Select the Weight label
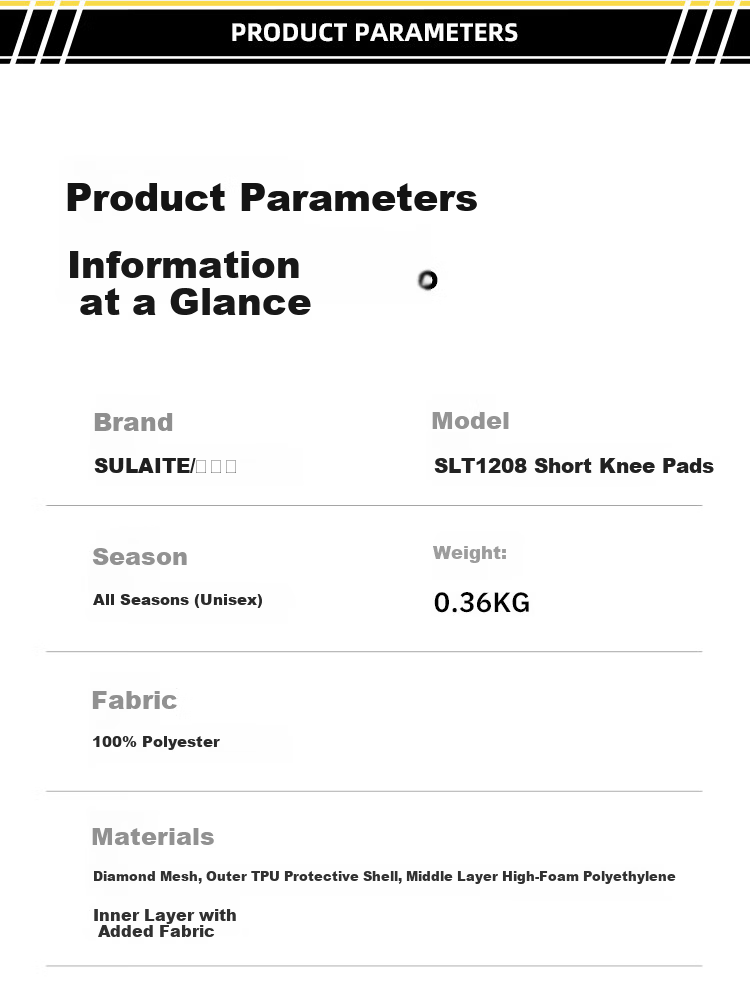 (x=470, y=553)
